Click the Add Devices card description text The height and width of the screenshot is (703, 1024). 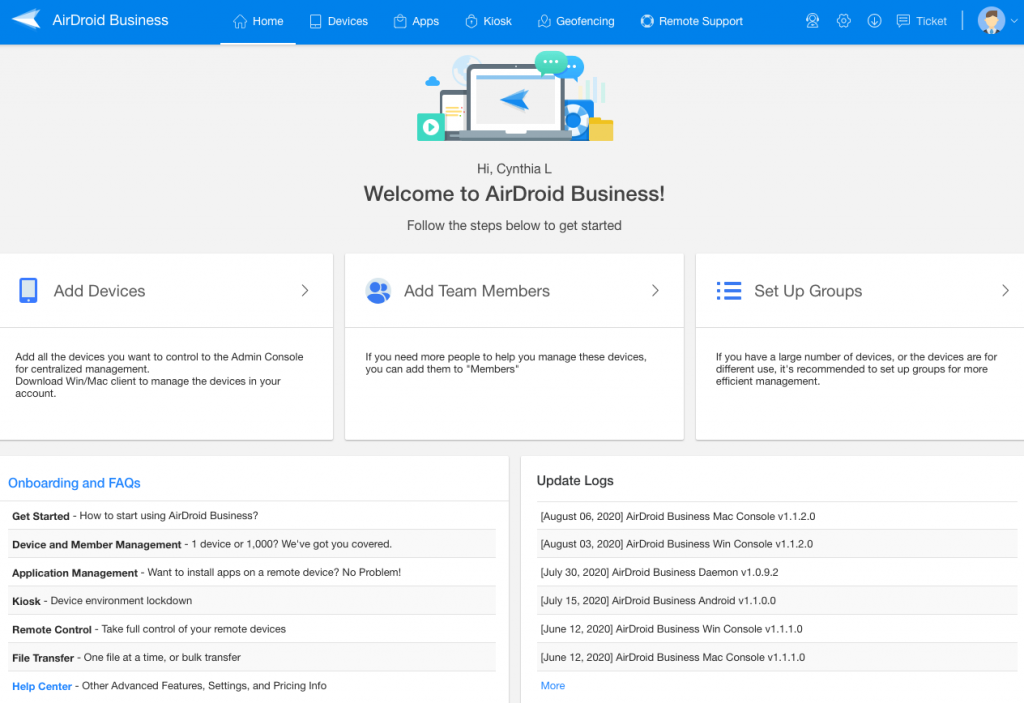point(159,375)
